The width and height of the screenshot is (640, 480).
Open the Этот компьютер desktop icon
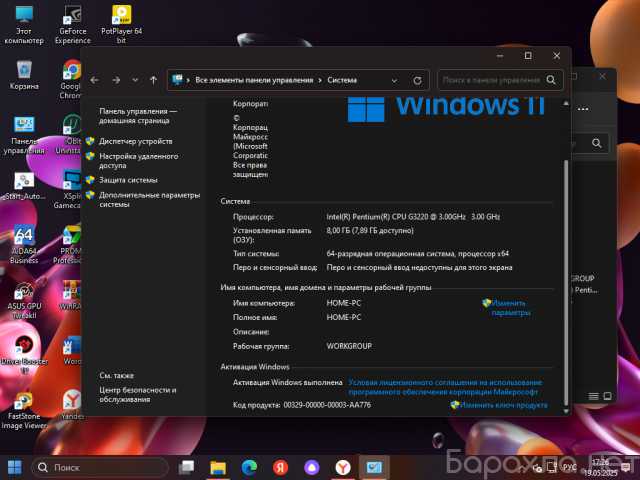coord(24,24)
